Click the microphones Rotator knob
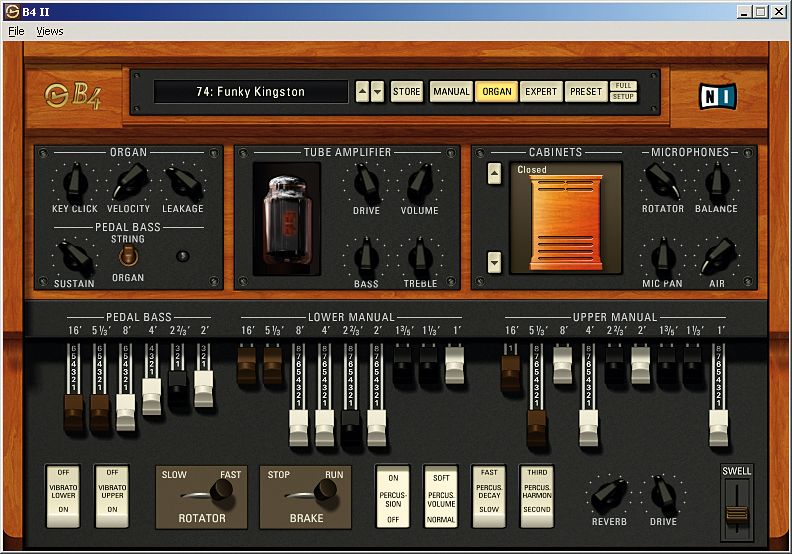Viewport: 792px width, 554px height. click(662, 182)
